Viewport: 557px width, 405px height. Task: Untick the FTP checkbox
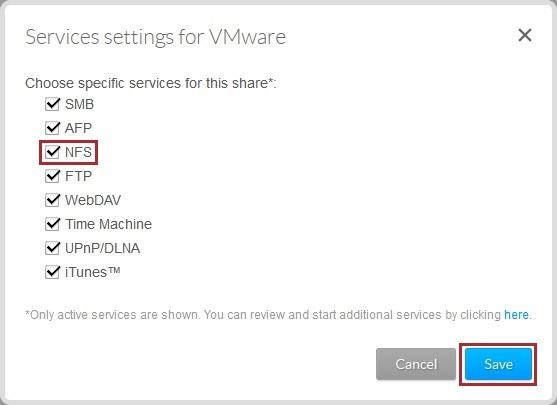point(52,176)
